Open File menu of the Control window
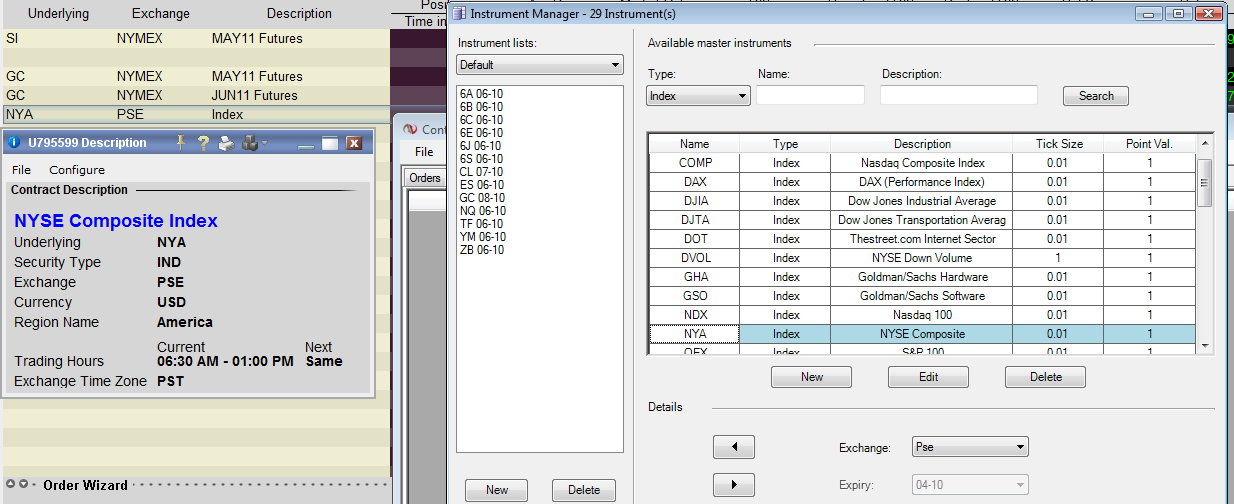 [x=424, y=152]
